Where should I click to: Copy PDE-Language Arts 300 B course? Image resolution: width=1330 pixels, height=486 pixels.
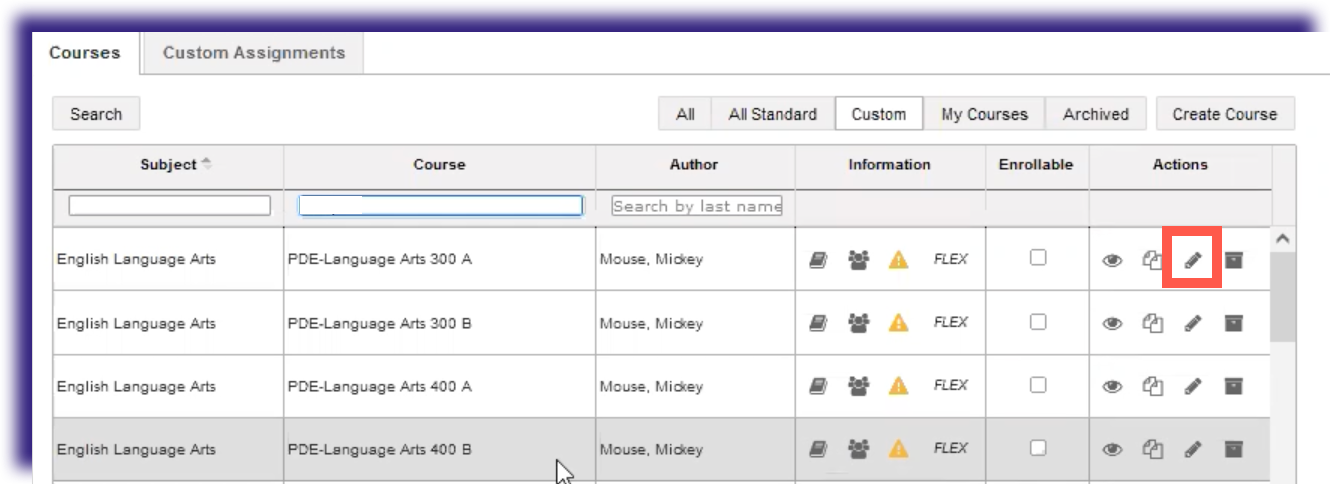(1152, 323)
